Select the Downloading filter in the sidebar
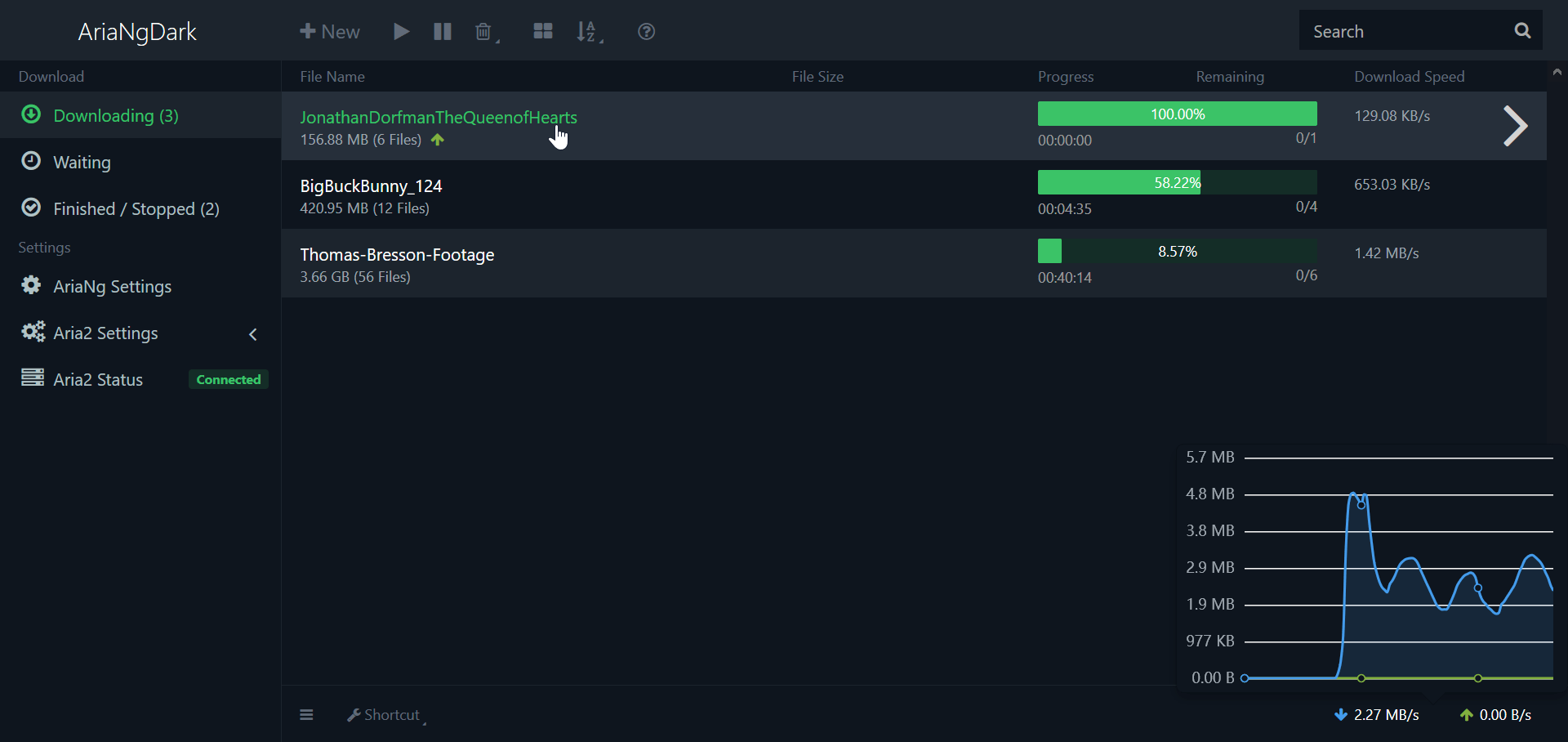Screen dimensions: 1568x742 [x=115, y=115]
